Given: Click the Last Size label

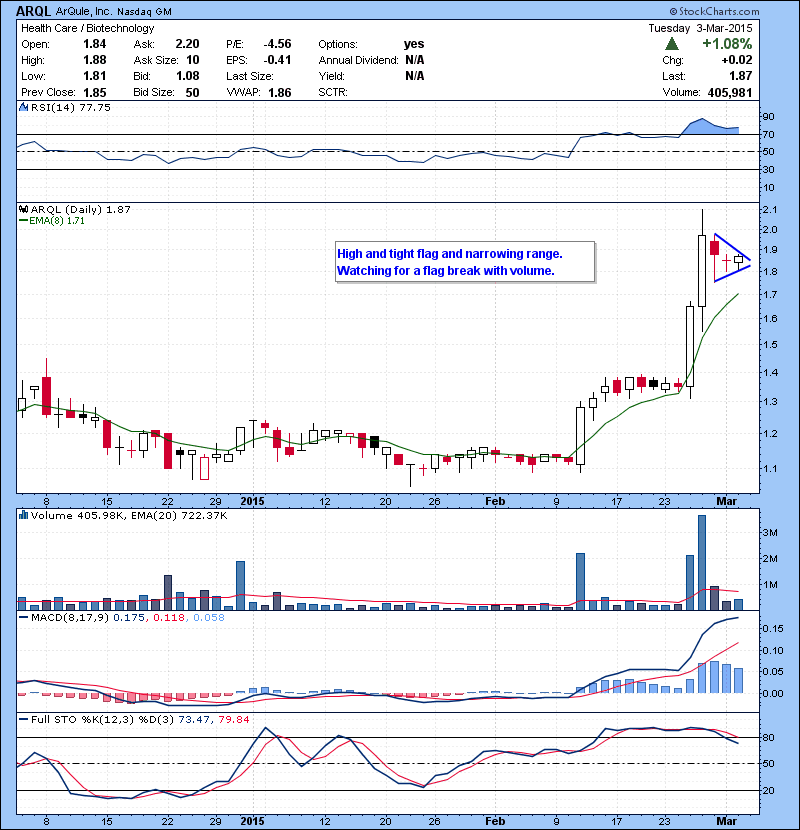Looking at the screenshot, I should coord(250,76).
